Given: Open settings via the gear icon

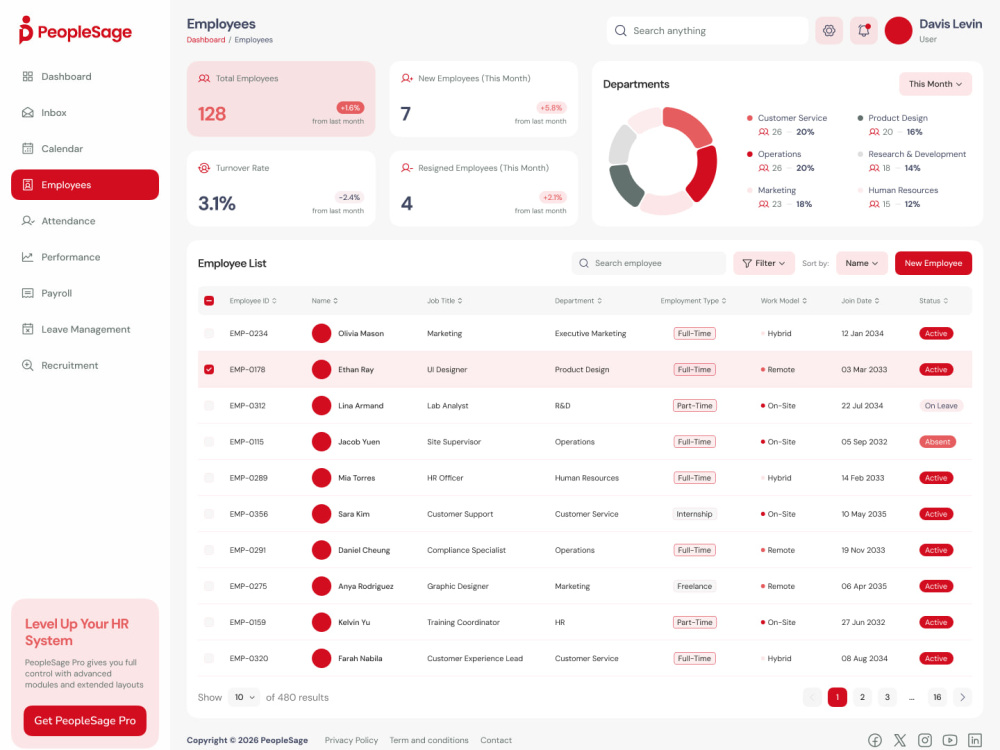Looking at the screenshot, I should tap(828, 31).
